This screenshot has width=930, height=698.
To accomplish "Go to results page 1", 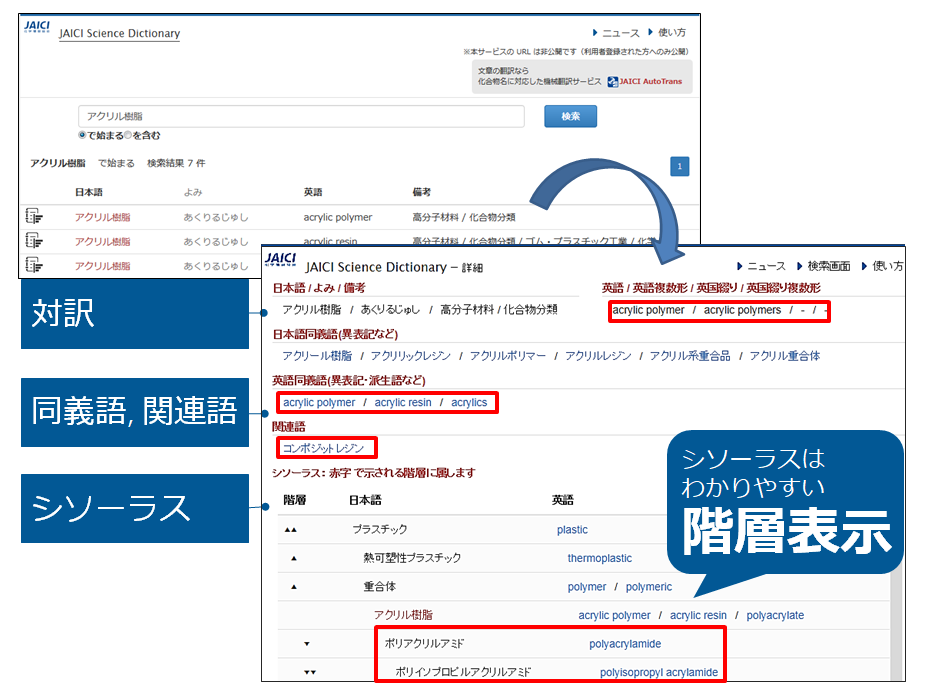I will pyautogui.click(x=680, y=167).
